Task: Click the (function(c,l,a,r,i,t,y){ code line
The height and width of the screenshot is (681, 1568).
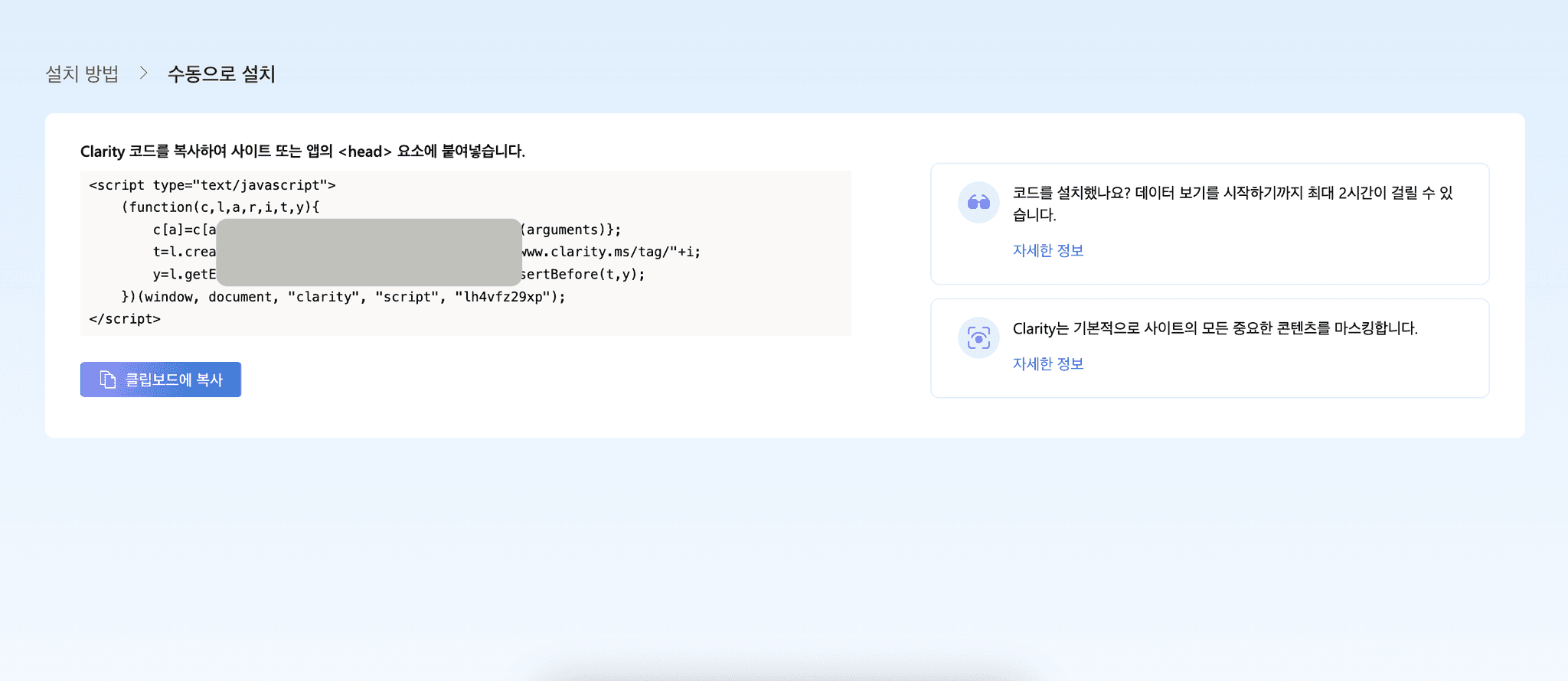Action: click(x=220, y=207)
